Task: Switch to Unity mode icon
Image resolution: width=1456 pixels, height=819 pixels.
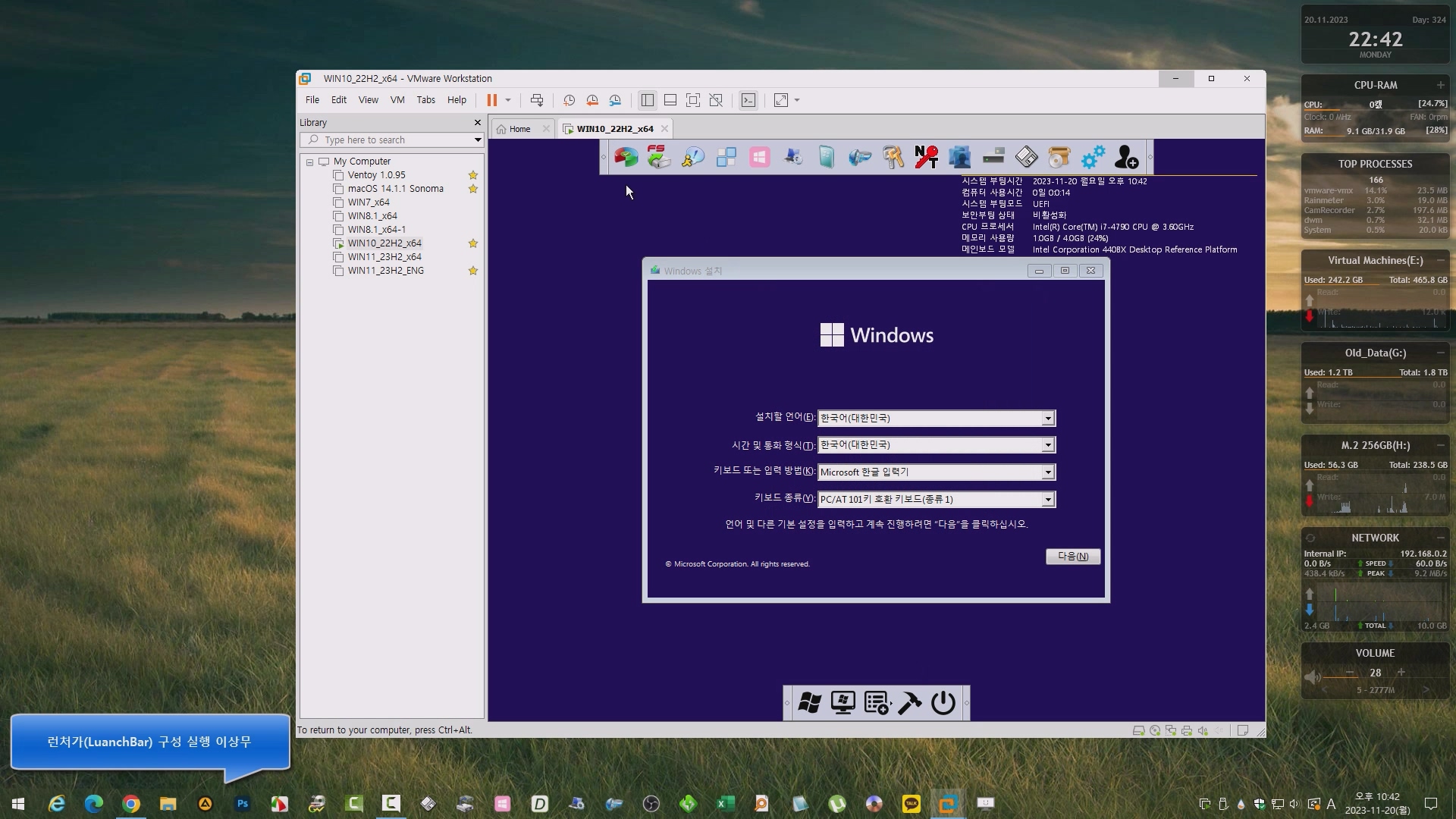Action: [x=716, y=100]
